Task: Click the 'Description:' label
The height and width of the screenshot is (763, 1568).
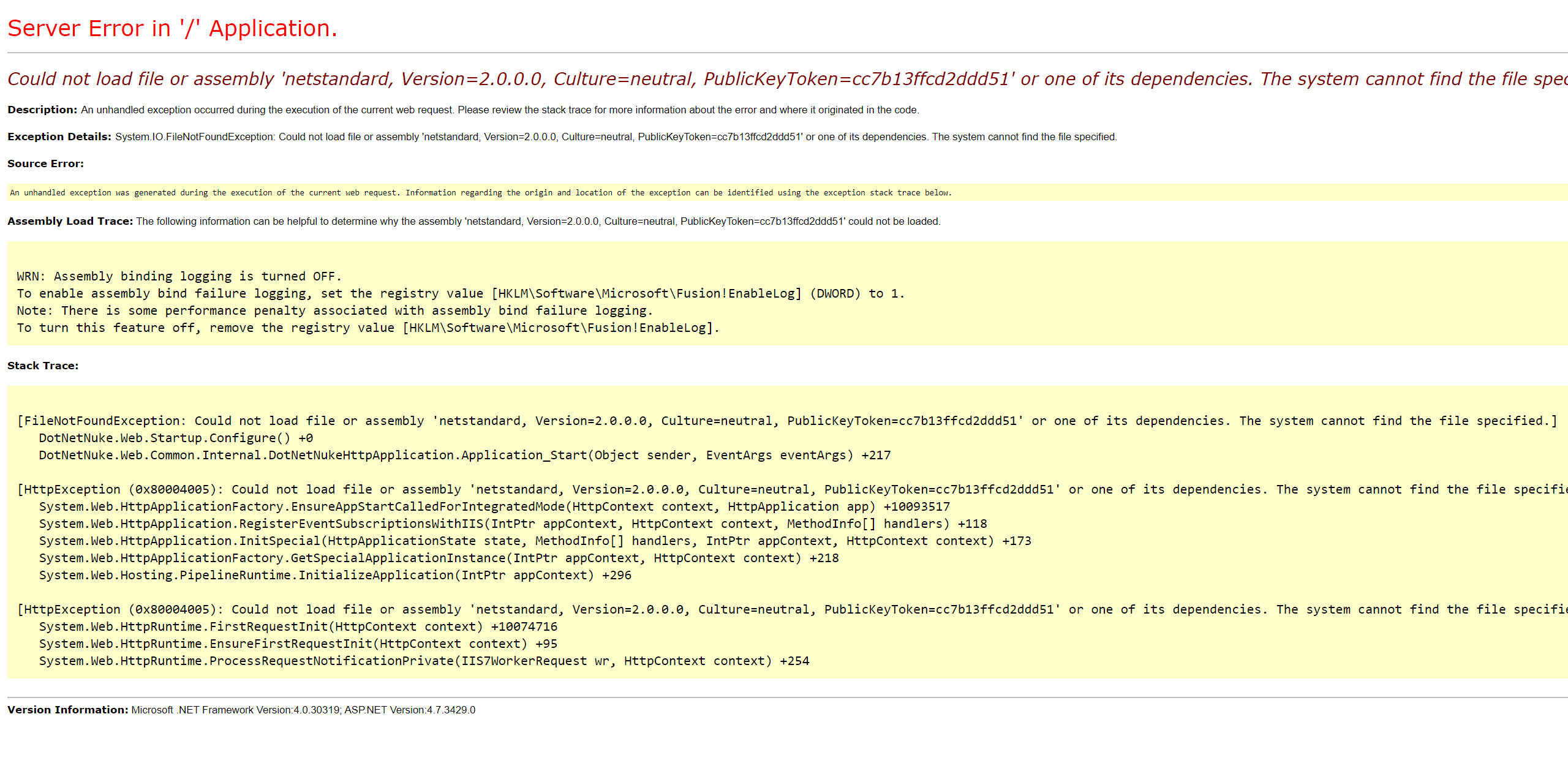Action: pos(42,110)
